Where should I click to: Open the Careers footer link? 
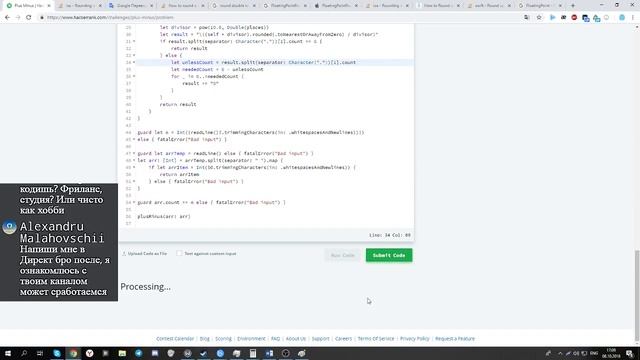(343, 338)
